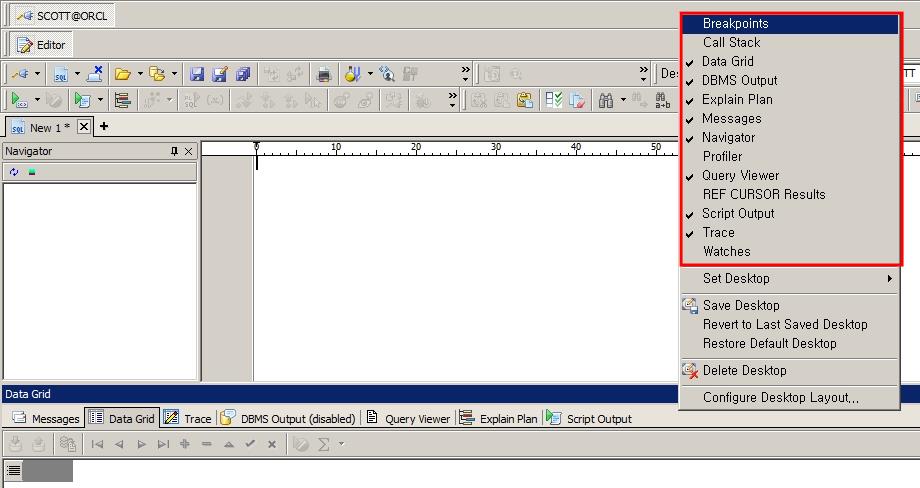Add a new editor tab with plus button
Viewport: 920px width, 488px height.
(x=103, y=126)
